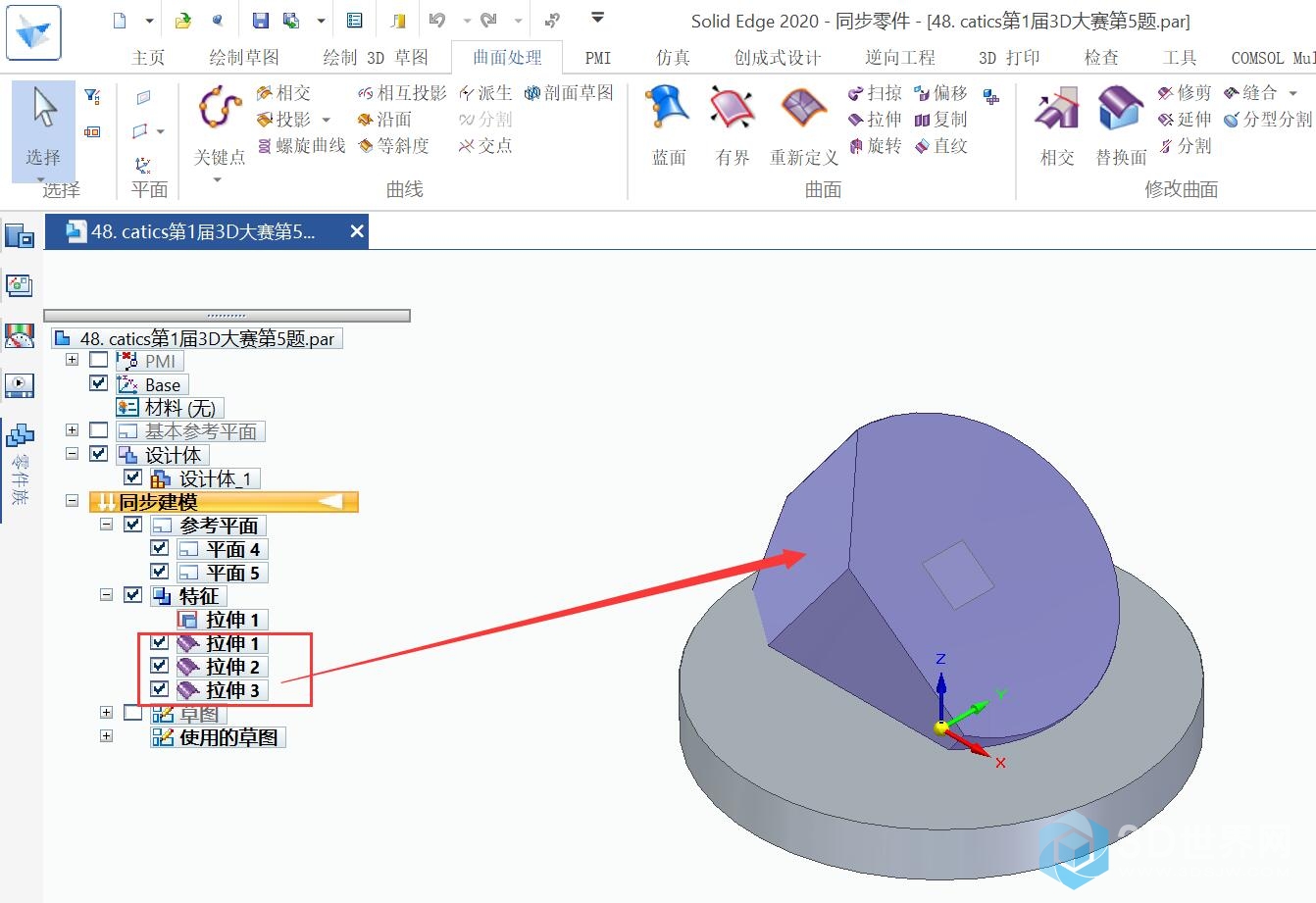Collapse the 特征 node
Image resolution: width=1316 pixels, height=903 pixels.
pos(107,595)
